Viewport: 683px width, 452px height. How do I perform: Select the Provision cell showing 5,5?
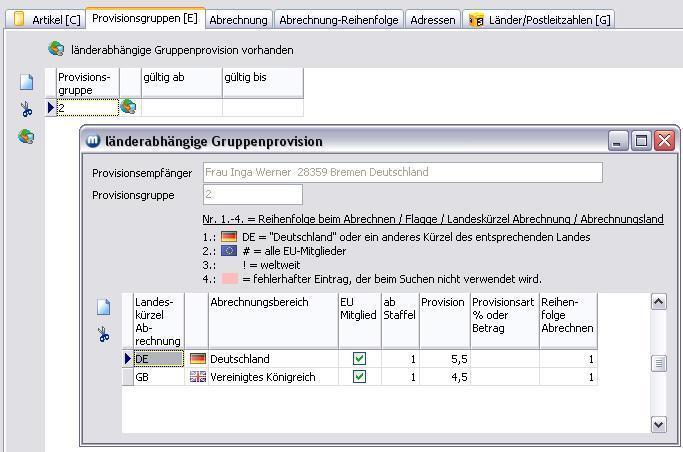click(x=443, y=359)
